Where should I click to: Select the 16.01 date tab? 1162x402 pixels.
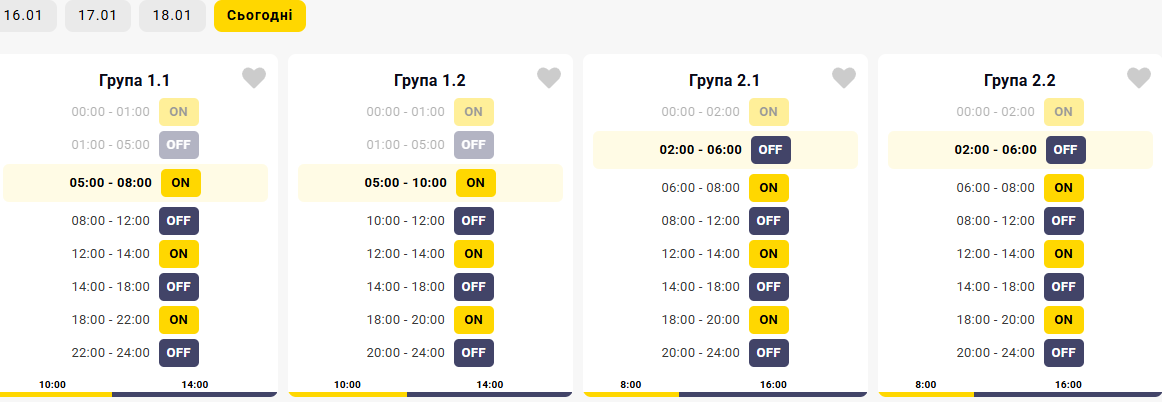[24, 16]
